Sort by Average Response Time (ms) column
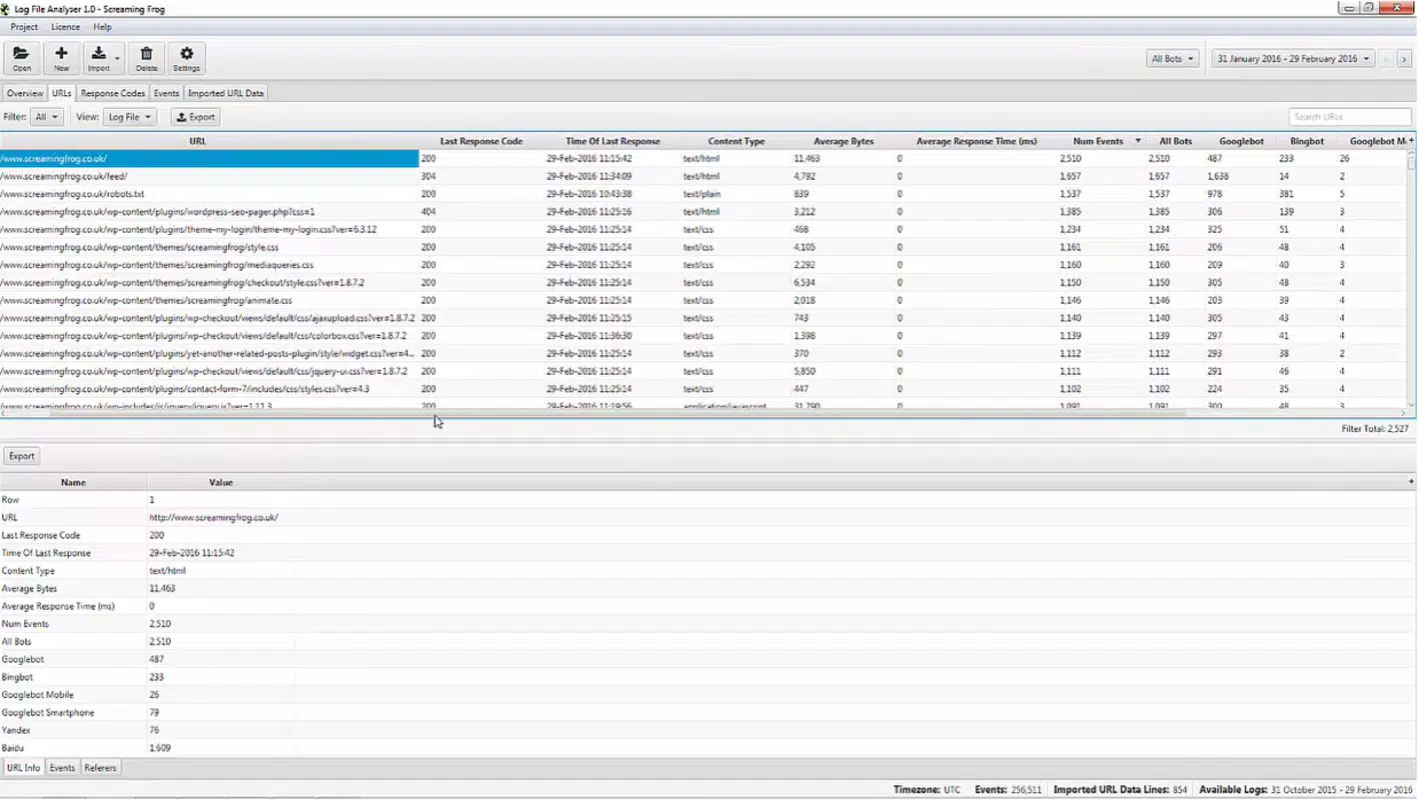Image resolution: width=1419 pixels, height=800 pixels. 976,141
